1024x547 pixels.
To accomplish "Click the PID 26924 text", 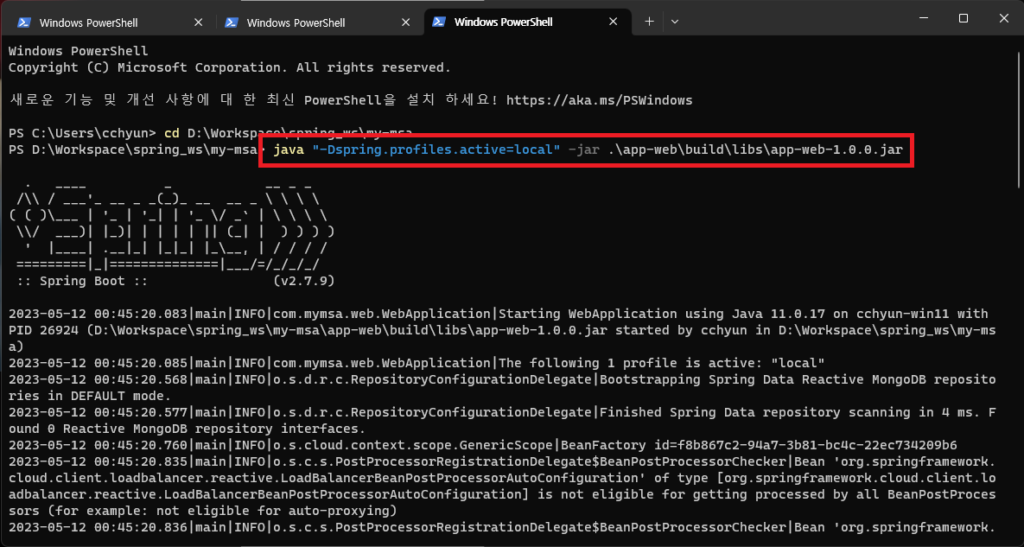I will tap(43, 330).
